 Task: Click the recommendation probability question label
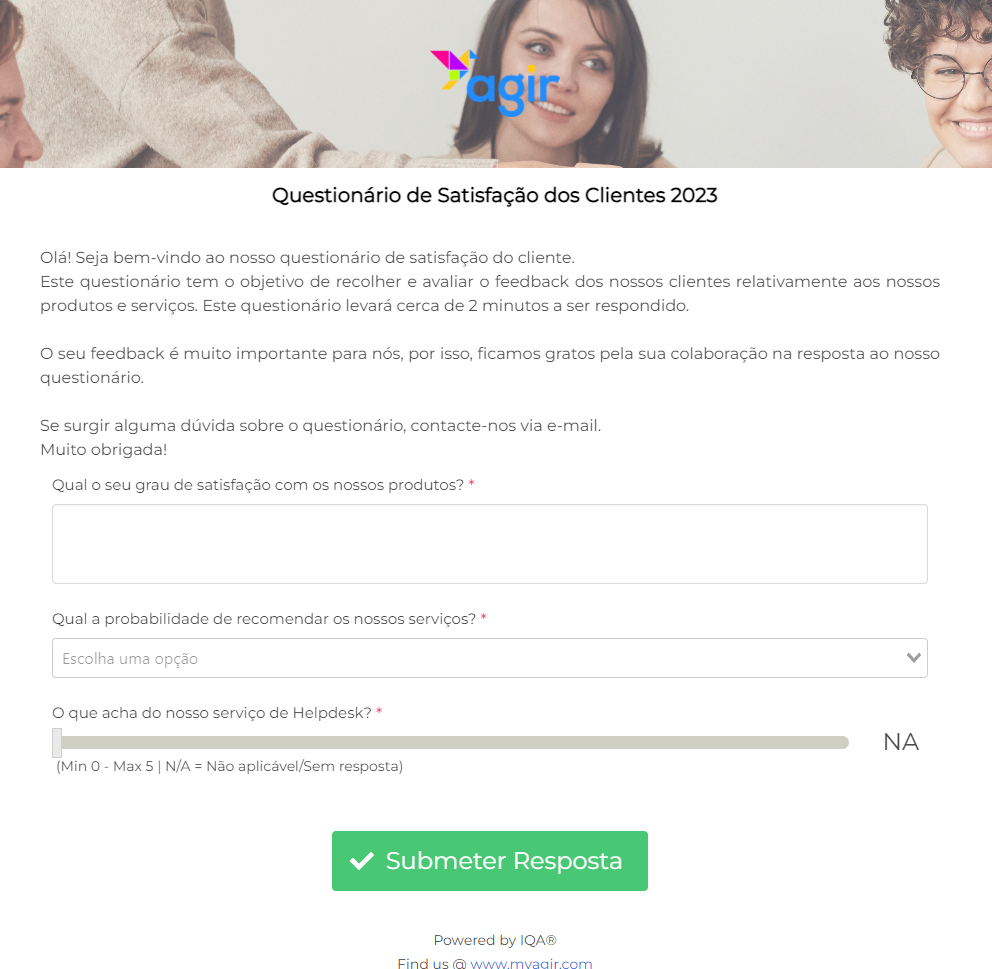[264, 619]
